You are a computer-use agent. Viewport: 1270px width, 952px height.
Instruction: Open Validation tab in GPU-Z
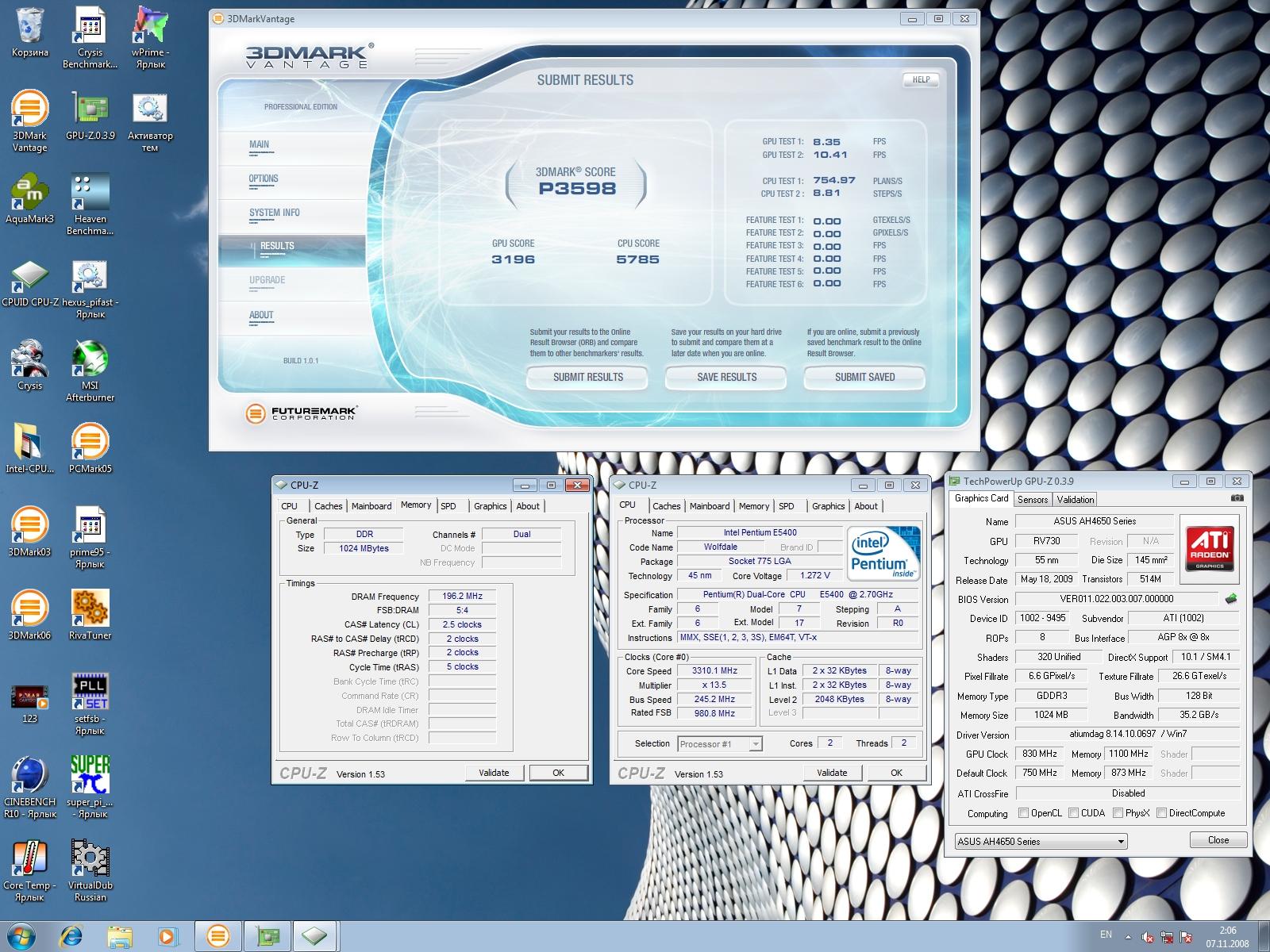pyautogui.click(x=1076, y=499)
